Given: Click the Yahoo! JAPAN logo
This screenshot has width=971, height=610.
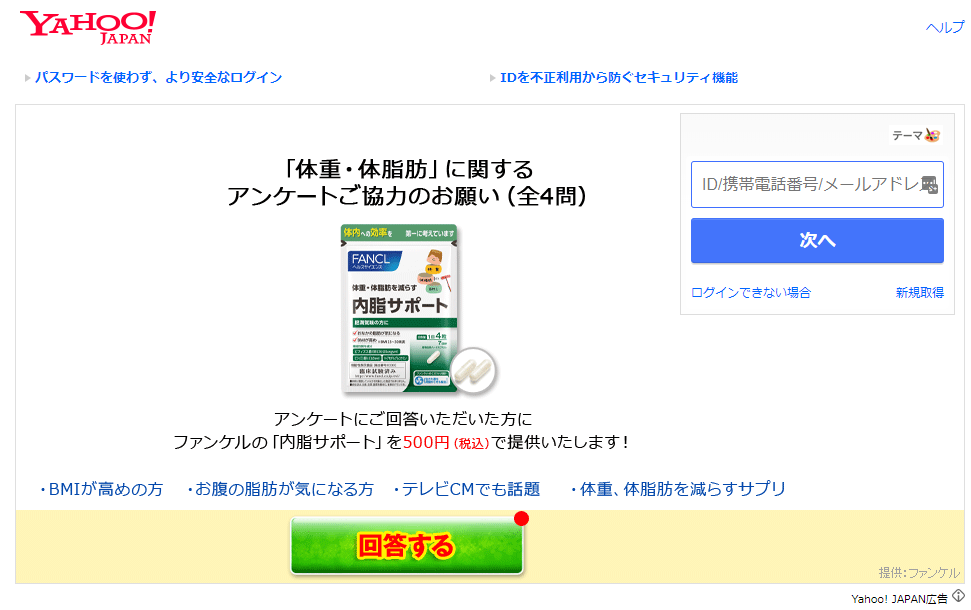Looking at the screenshot, I should (x=88, y=27).
